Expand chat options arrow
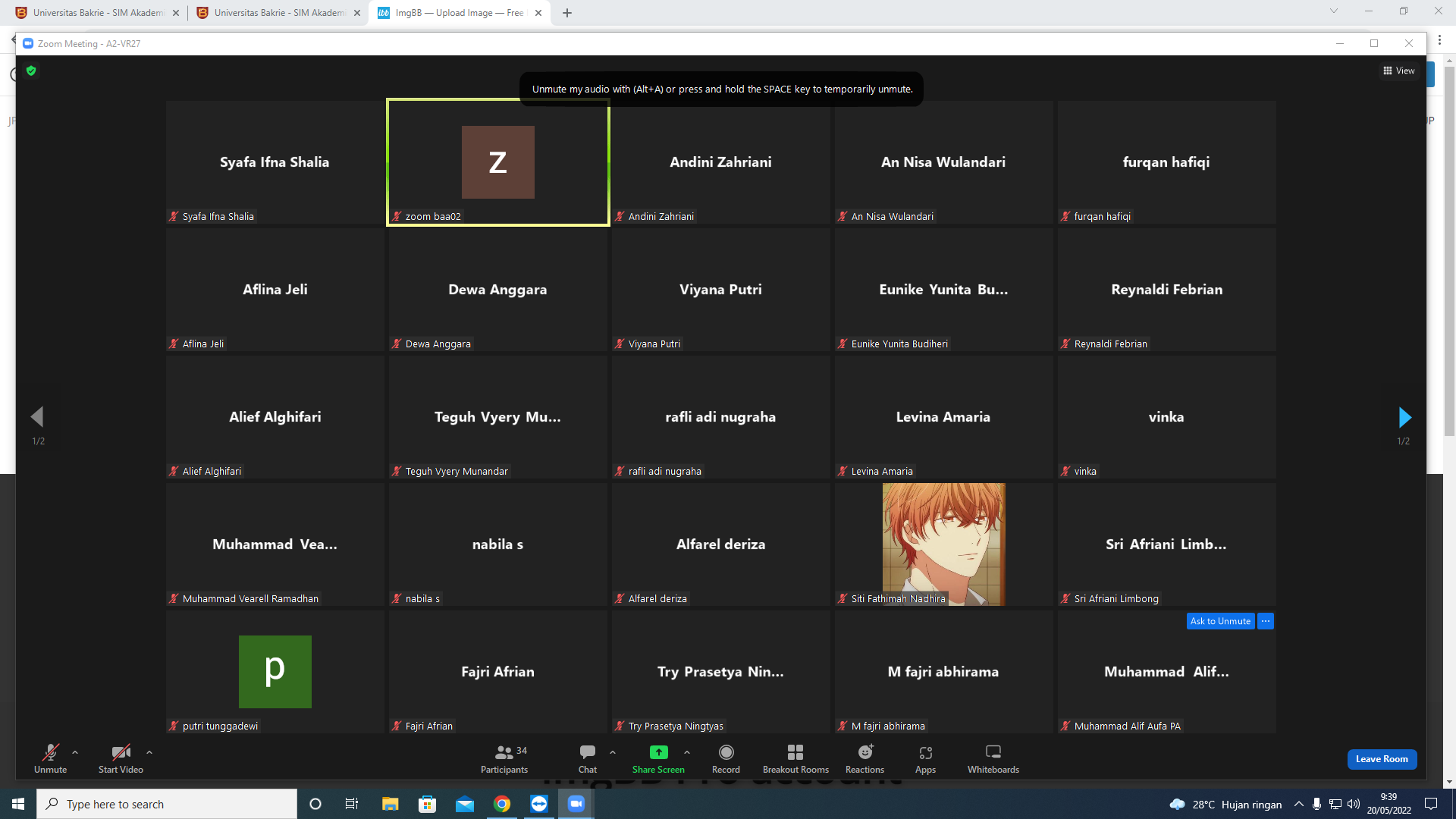The image size is (1456, 819). [613, 752]
